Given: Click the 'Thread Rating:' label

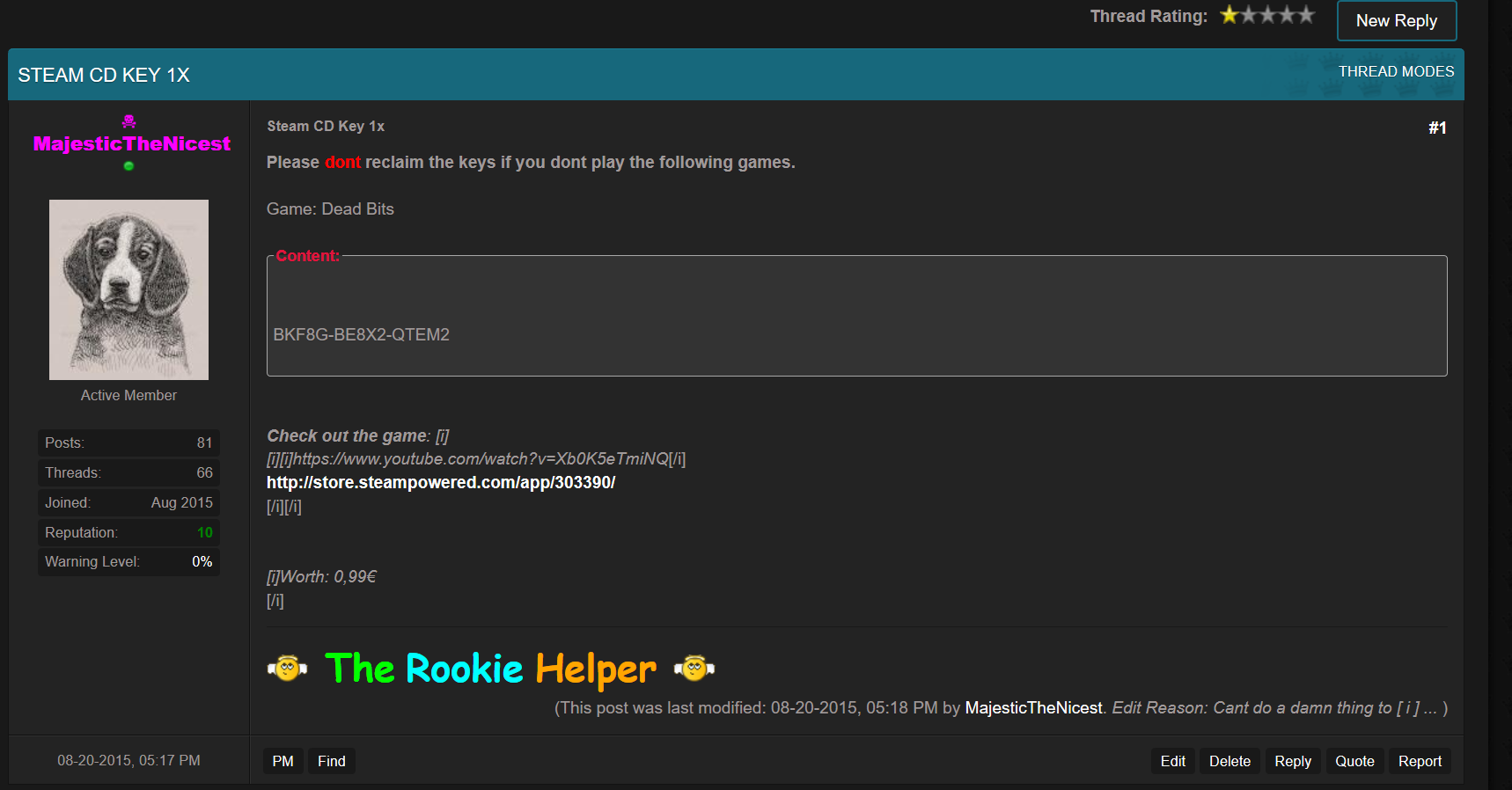Looking at the screenshot, I should pos(1149,16).
